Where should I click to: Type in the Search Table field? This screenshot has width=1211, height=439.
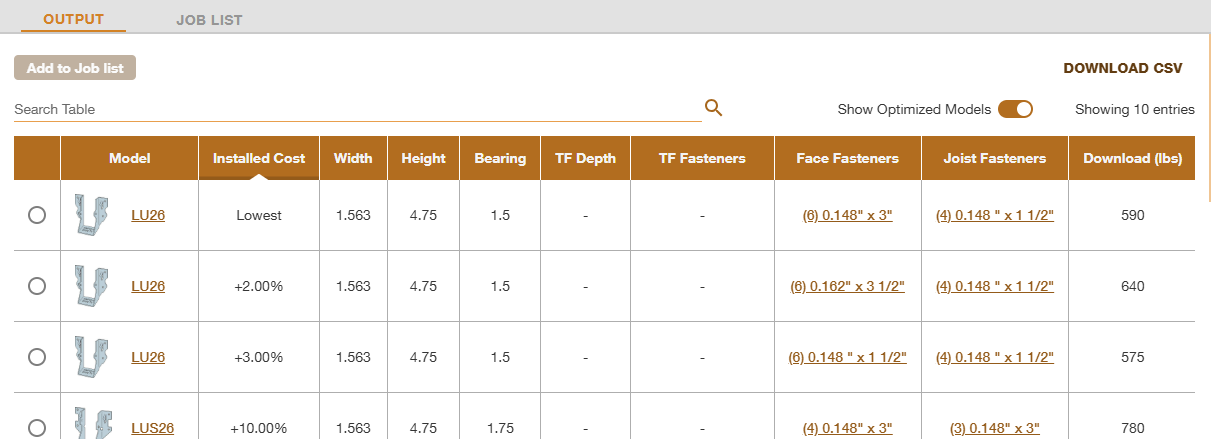(x=357, y=109)
